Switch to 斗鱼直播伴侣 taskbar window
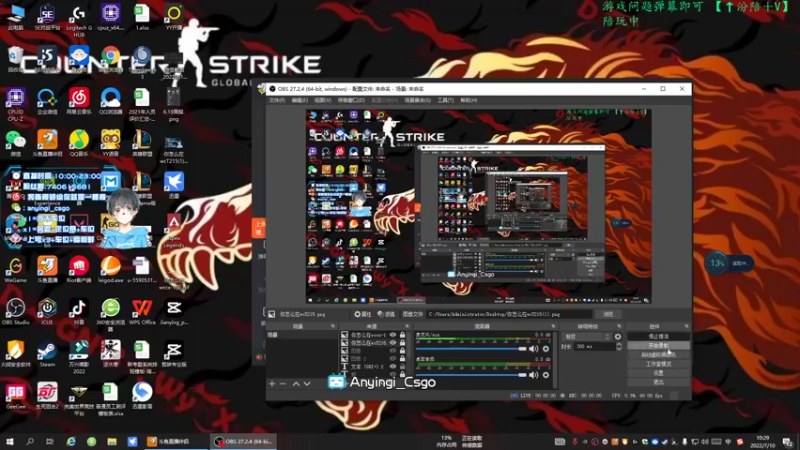The height and width of the screenshot is (450, 800). (x=174, y=441)
